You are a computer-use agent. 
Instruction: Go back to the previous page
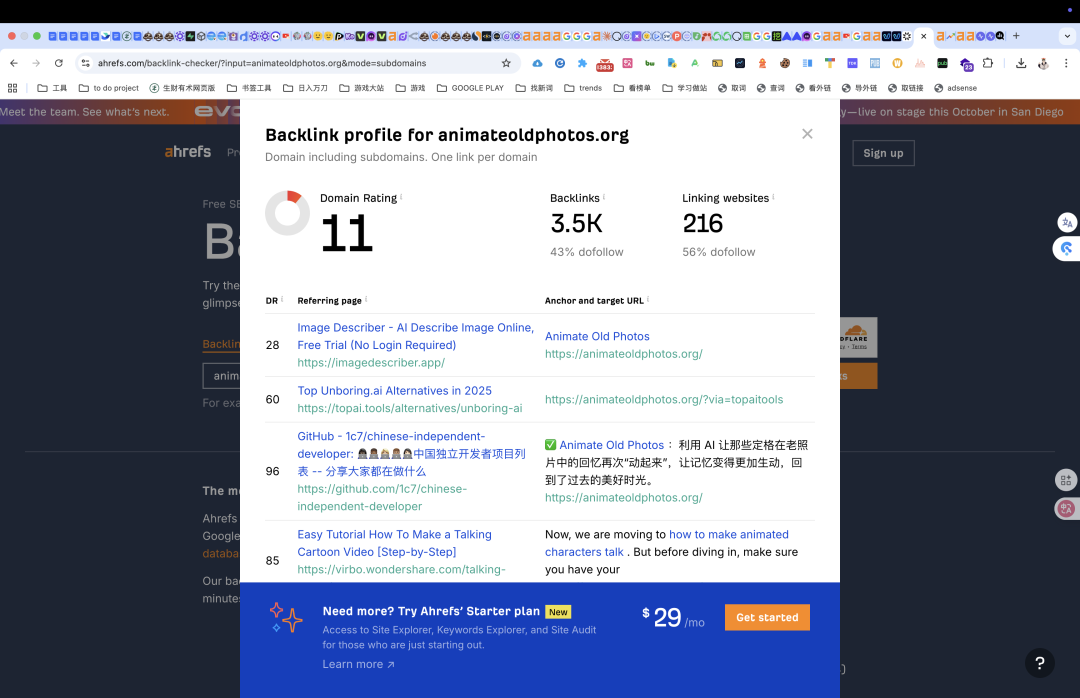tap(14, 63)
